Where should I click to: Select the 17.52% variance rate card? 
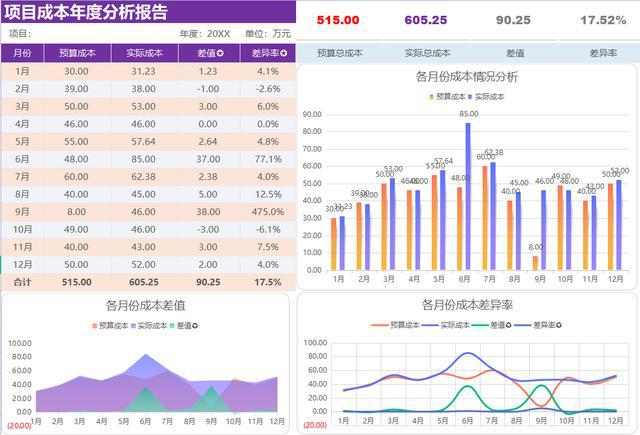[x=603, y=20]
